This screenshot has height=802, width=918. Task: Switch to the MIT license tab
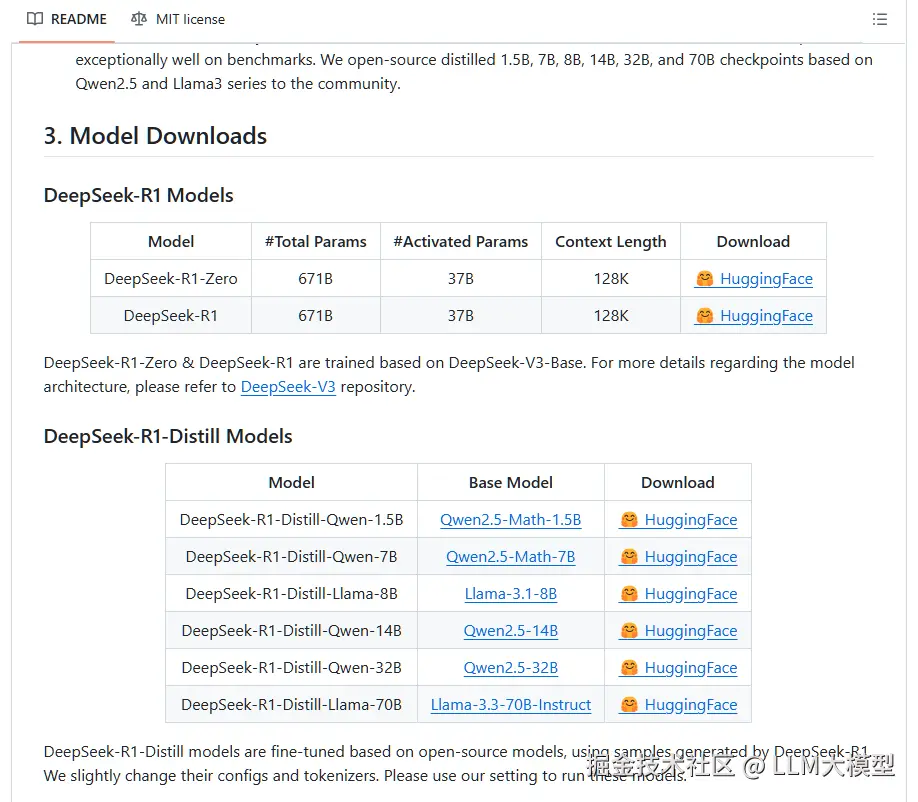[178, 19]
